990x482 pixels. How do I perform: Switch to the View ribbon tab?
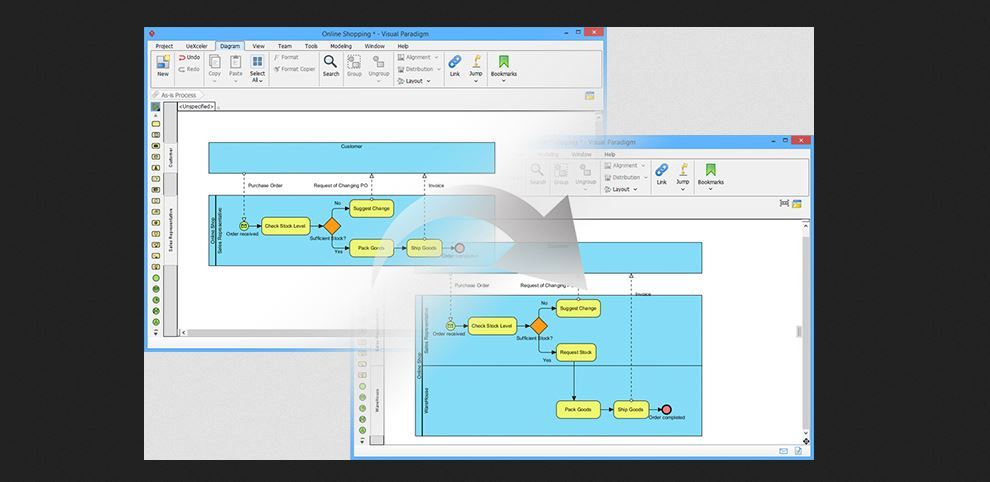258,46
